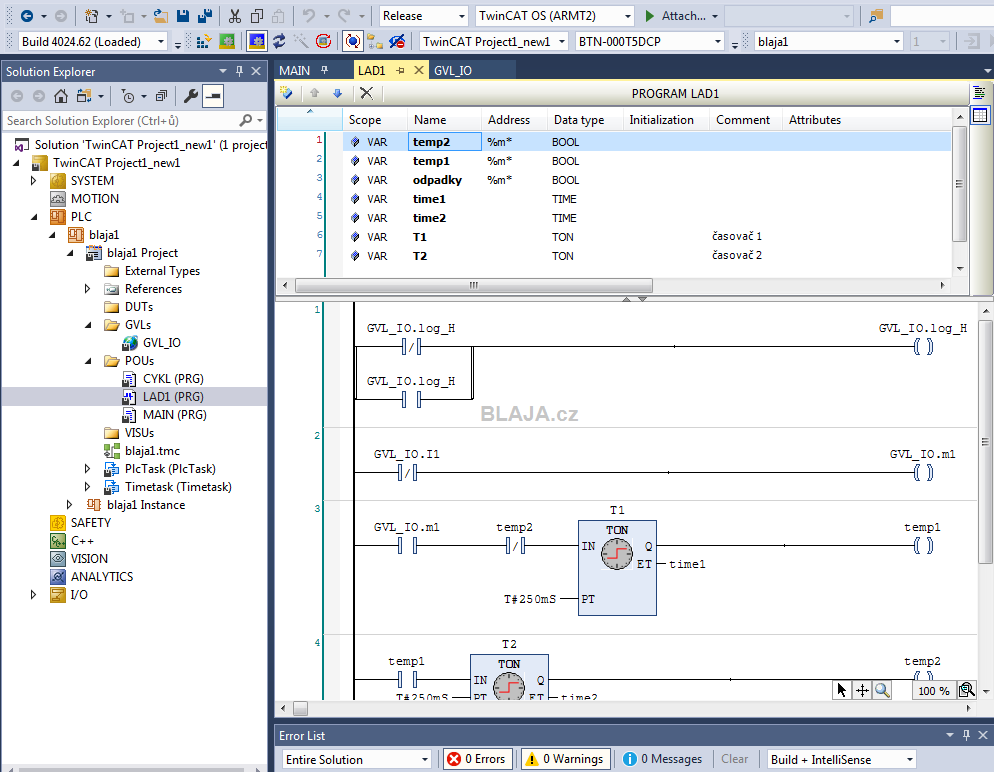This screenshot has width=994, height=772.
Task: Select GVL_IO in the GVLs folder
Action: tap(162, 343)
